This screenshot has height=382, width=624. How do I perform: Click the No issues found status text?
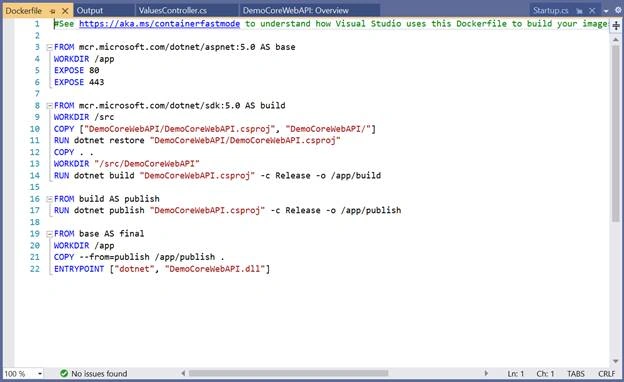[x=99, y=374]
